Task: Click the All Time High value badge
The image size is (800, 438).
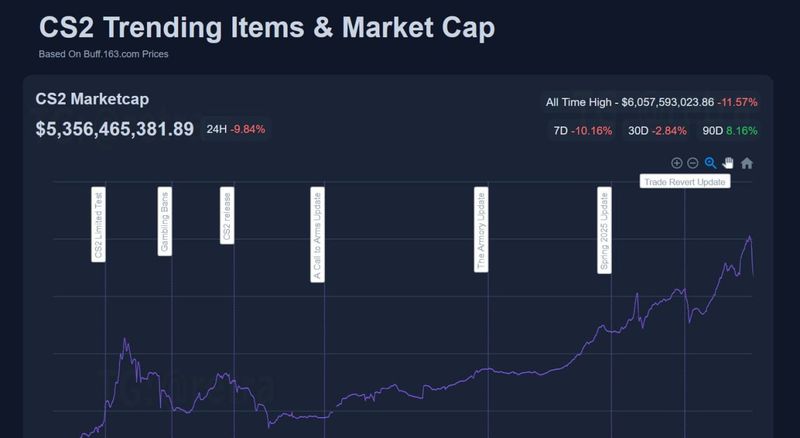Action: (651, 102)
